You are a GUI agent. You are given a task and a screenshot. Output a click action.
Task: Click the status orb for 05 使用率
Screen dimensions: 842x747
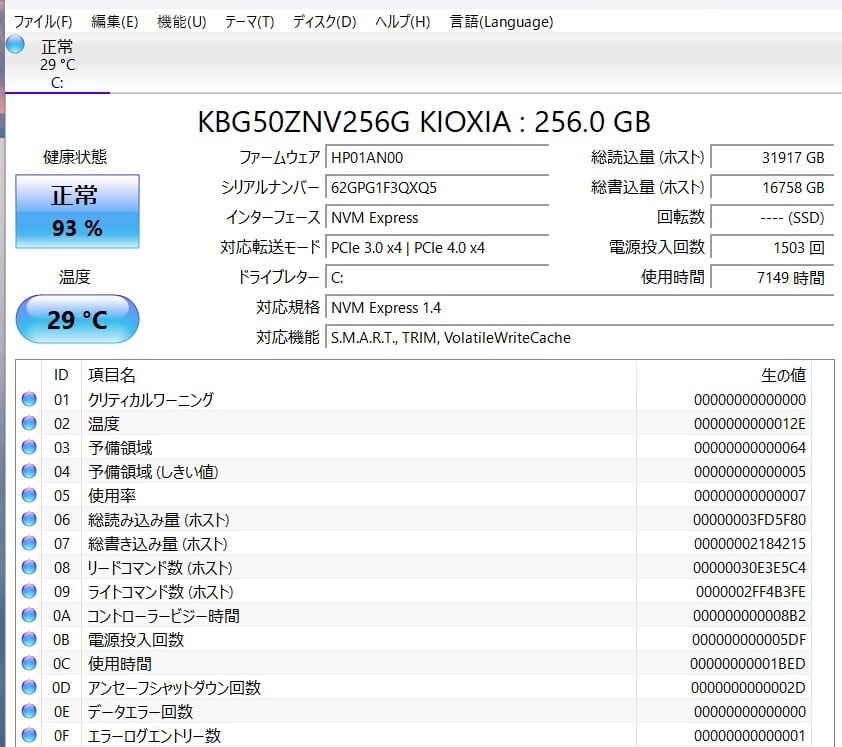[29, 495]
